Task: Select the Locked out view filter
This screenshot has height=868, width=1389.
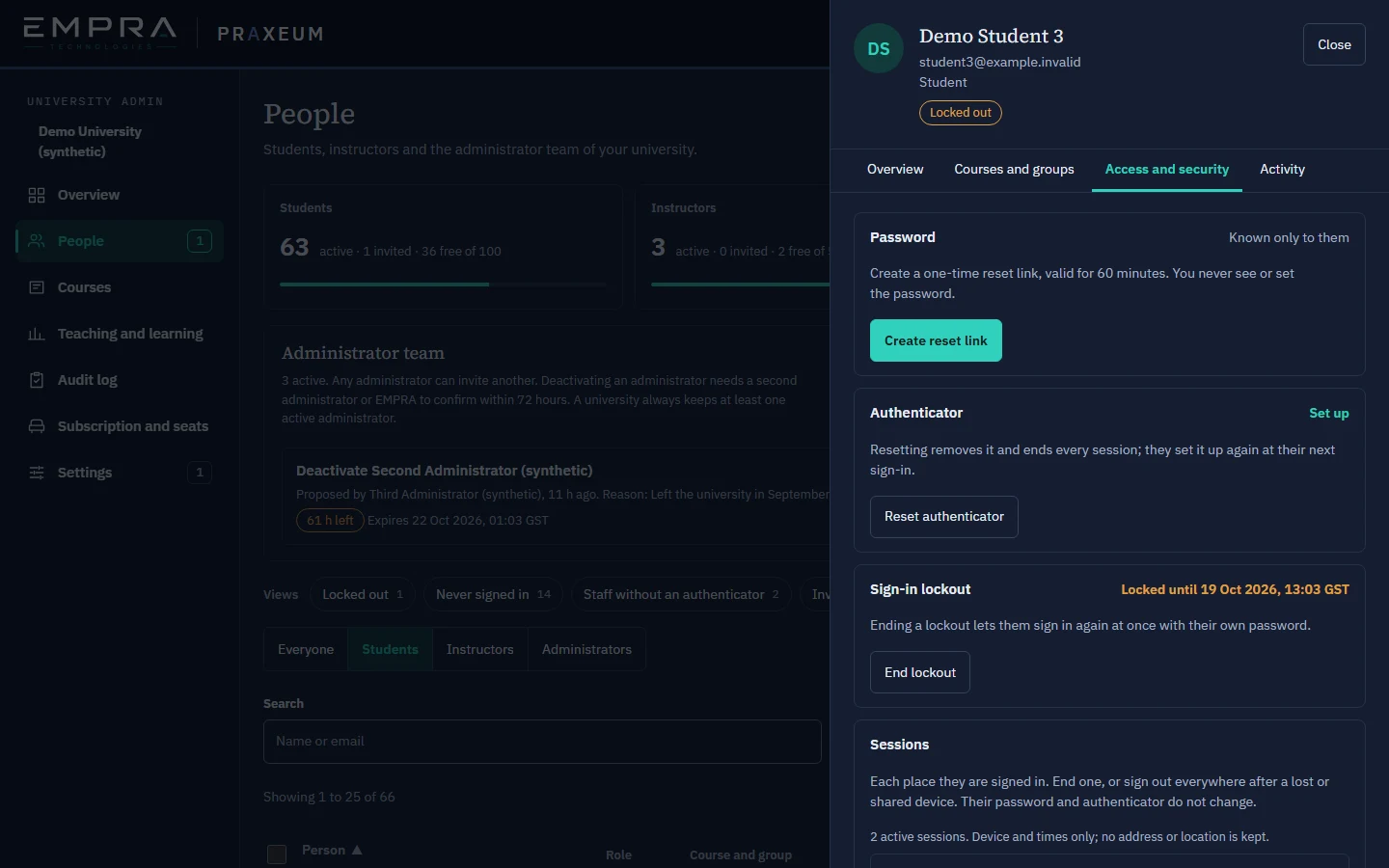Action: tap(363, 594)
